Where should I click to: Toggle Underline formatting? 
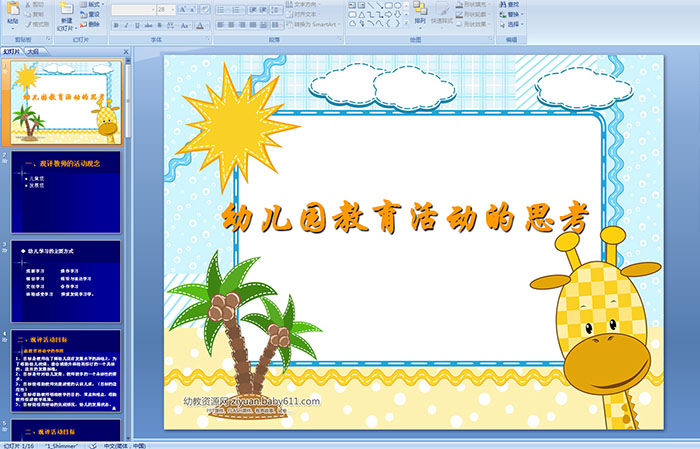point(137,25)
